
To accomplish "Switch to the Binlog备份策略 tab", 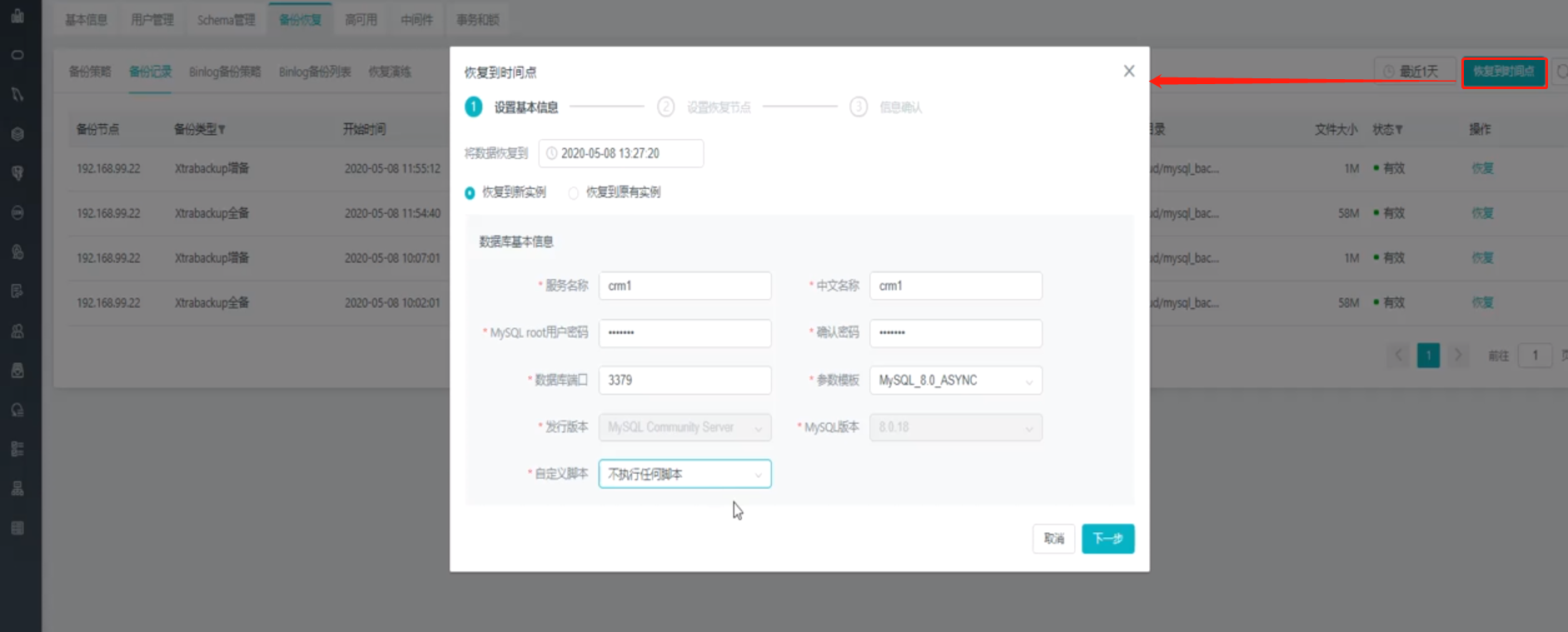I will point(225,72).
